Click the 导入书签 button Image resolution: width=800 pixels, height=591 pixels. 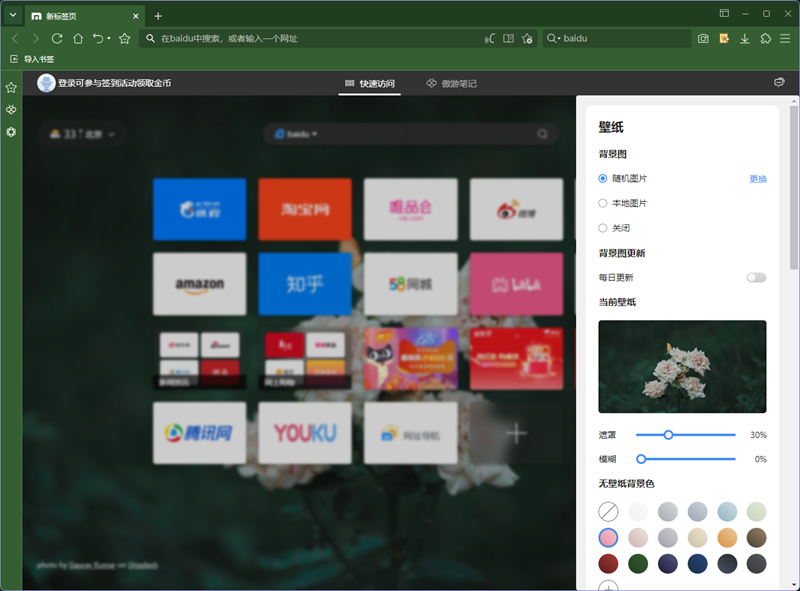coord(34,59)
